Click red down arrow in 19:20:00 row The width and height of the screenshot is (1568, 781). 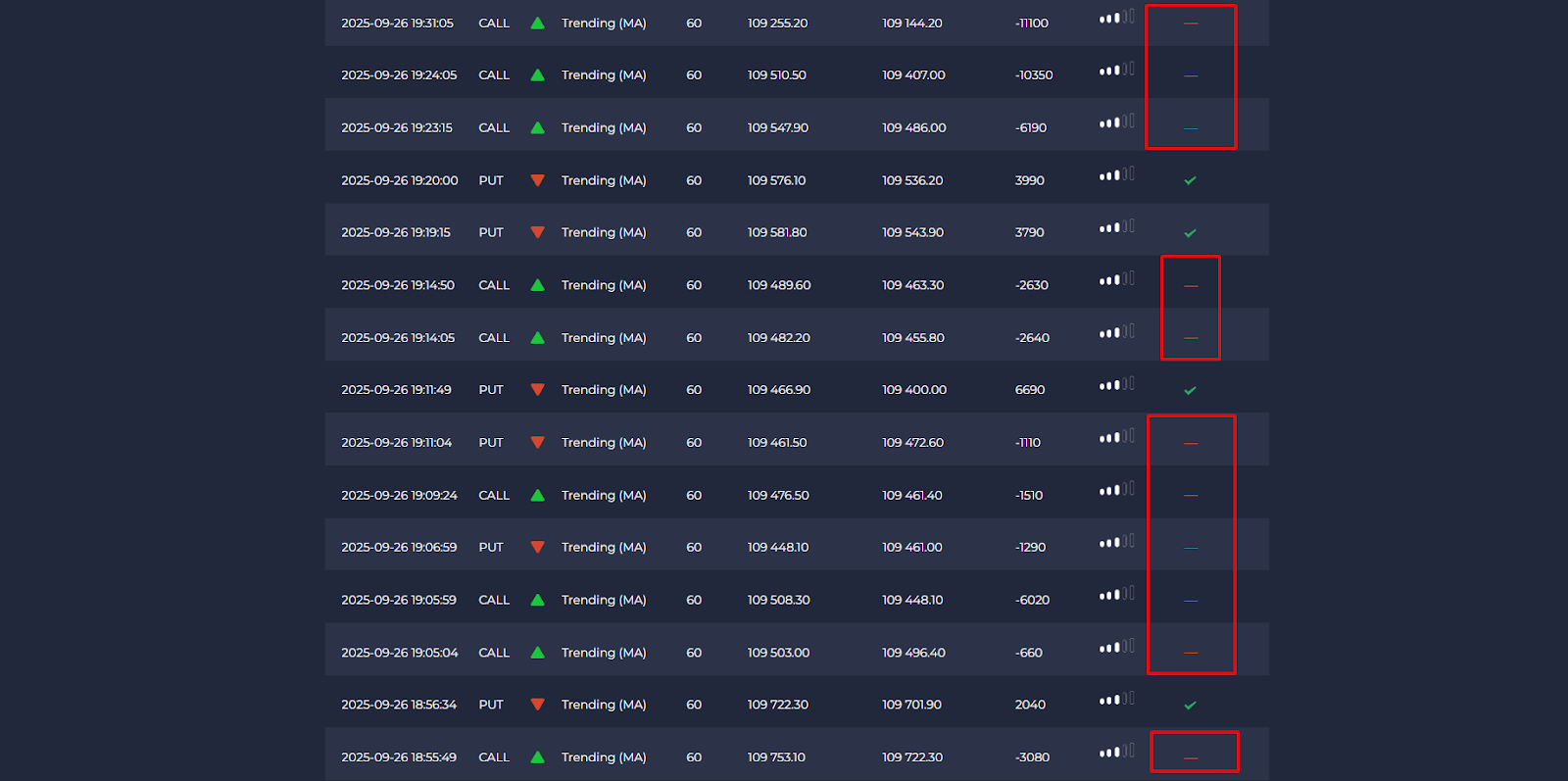point(537,180)
